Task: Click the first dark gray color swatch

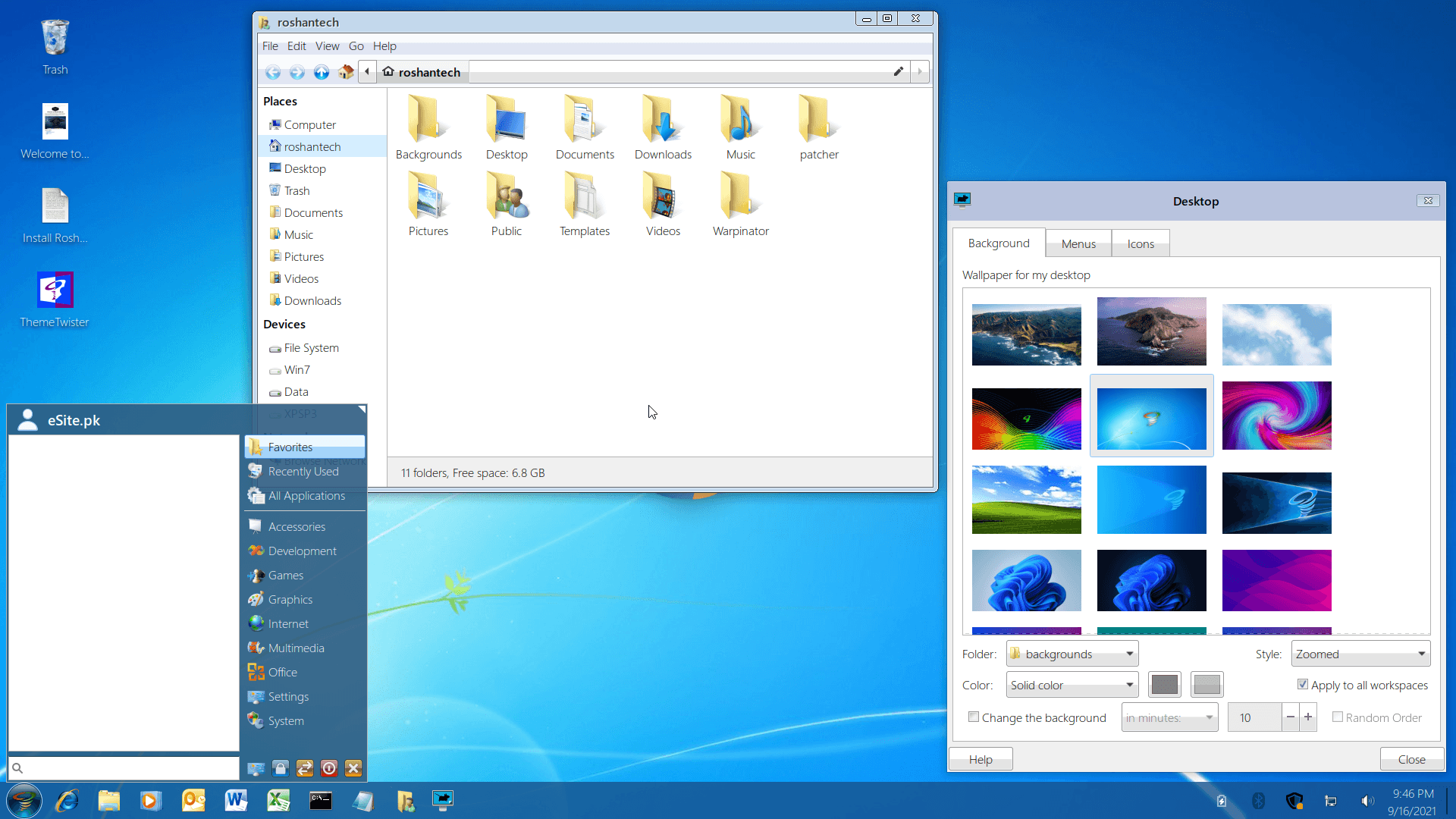Action: click(x=1164, y=685)
